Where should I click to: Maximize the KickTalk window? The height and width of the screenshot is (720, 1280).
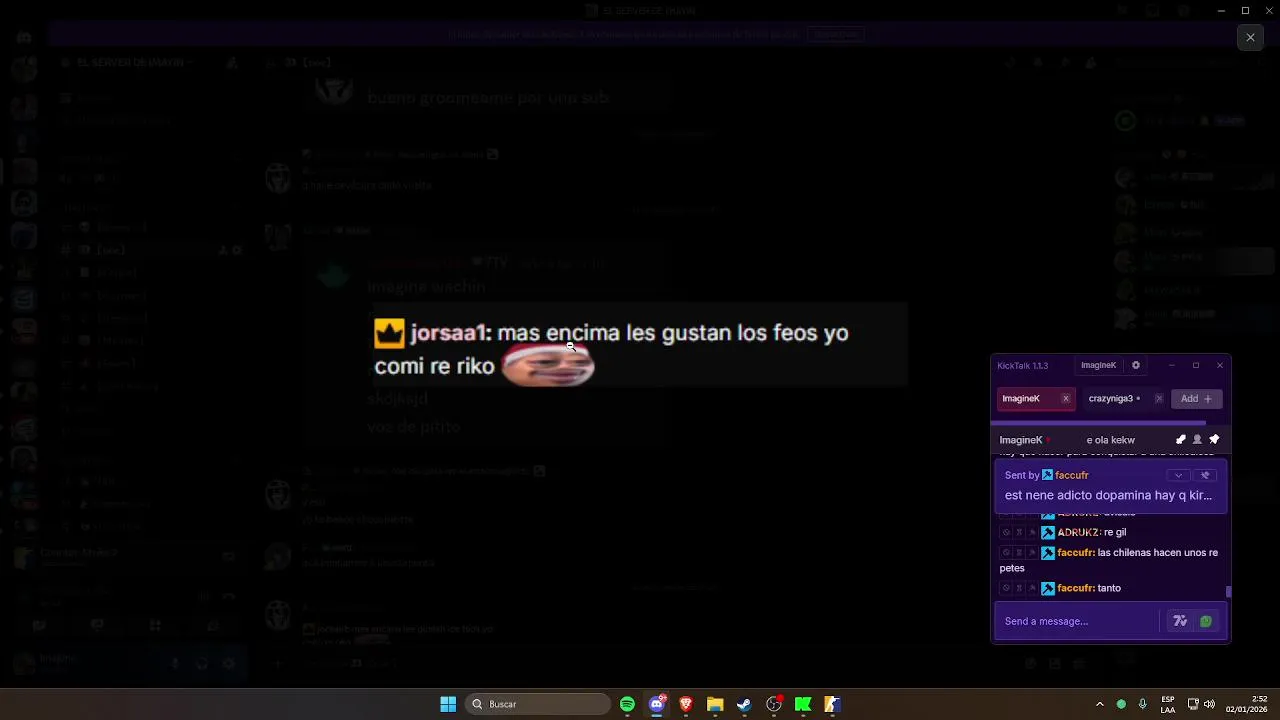pyautogui.click(x=1196, y=365)
